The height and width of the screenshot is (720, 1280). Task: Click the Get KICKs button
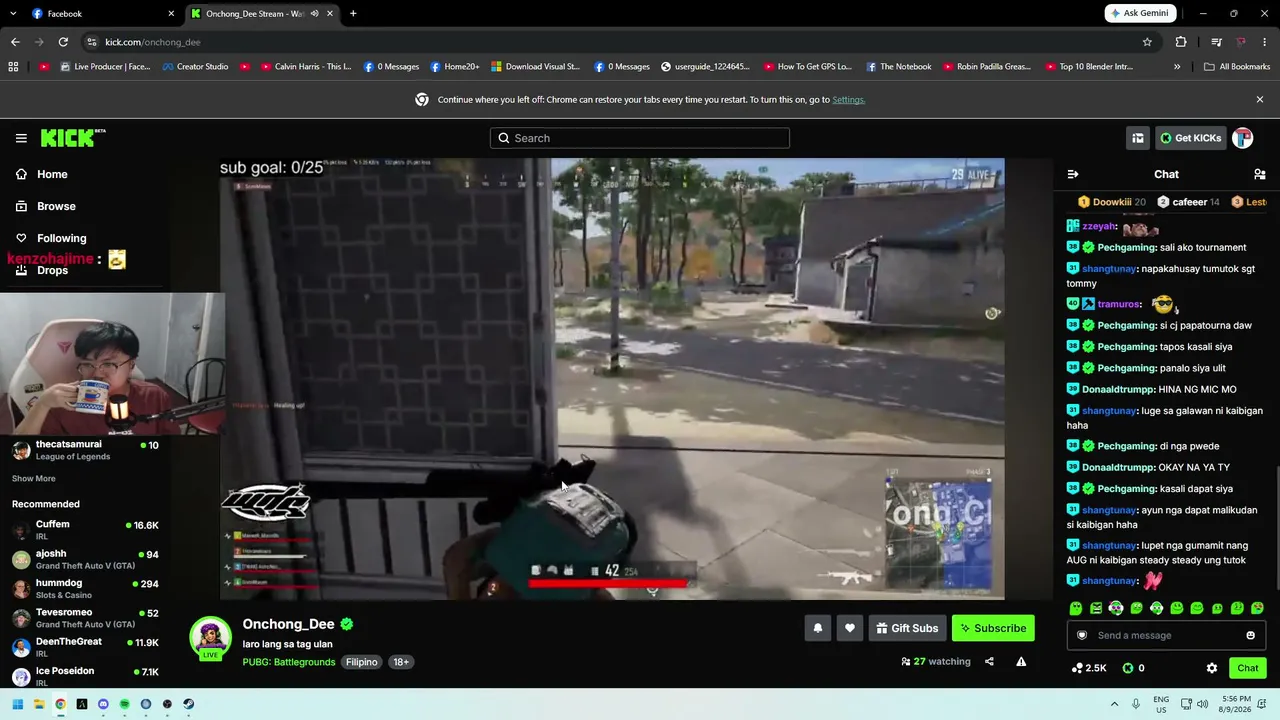[1190, 138]
